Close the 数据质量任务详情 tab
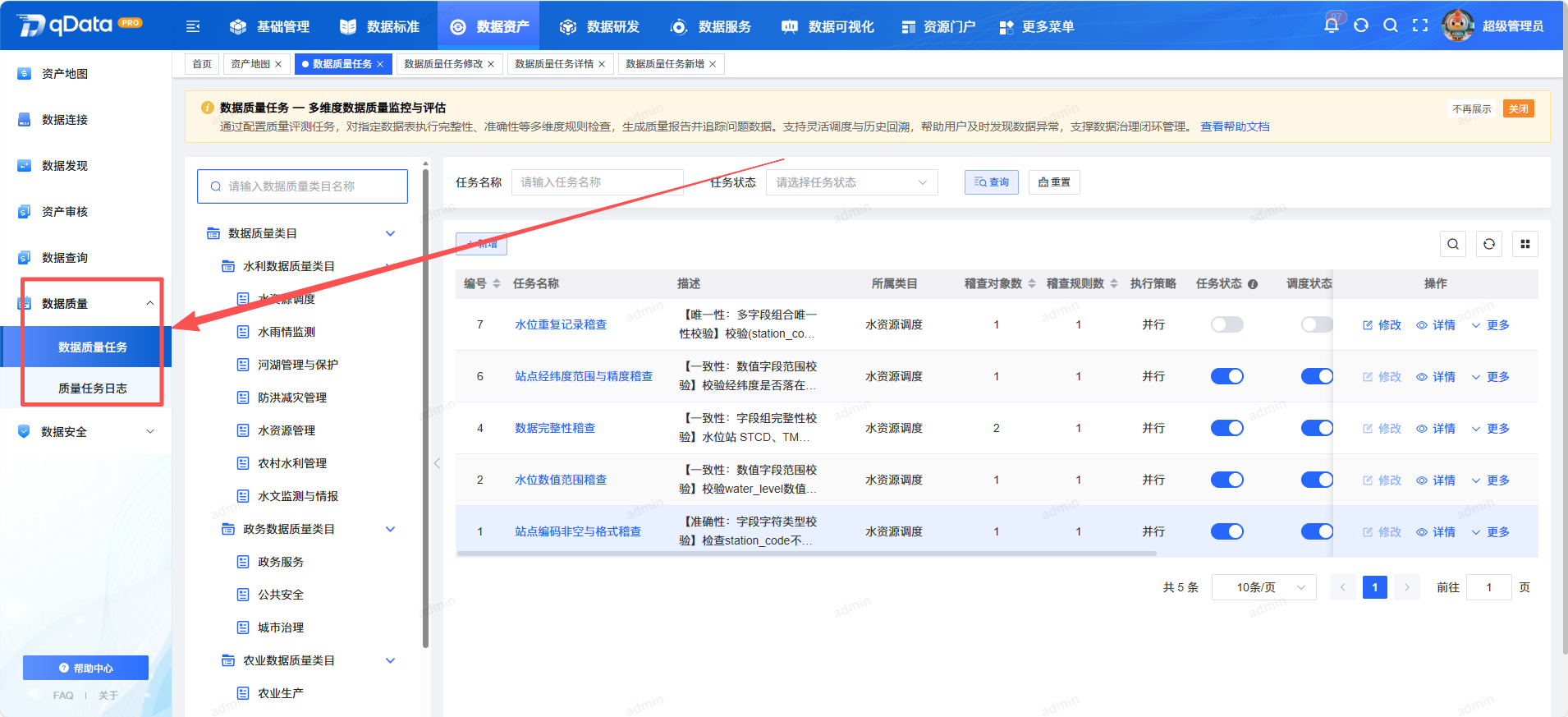The image size is (1568, 717). coord(602,64)
